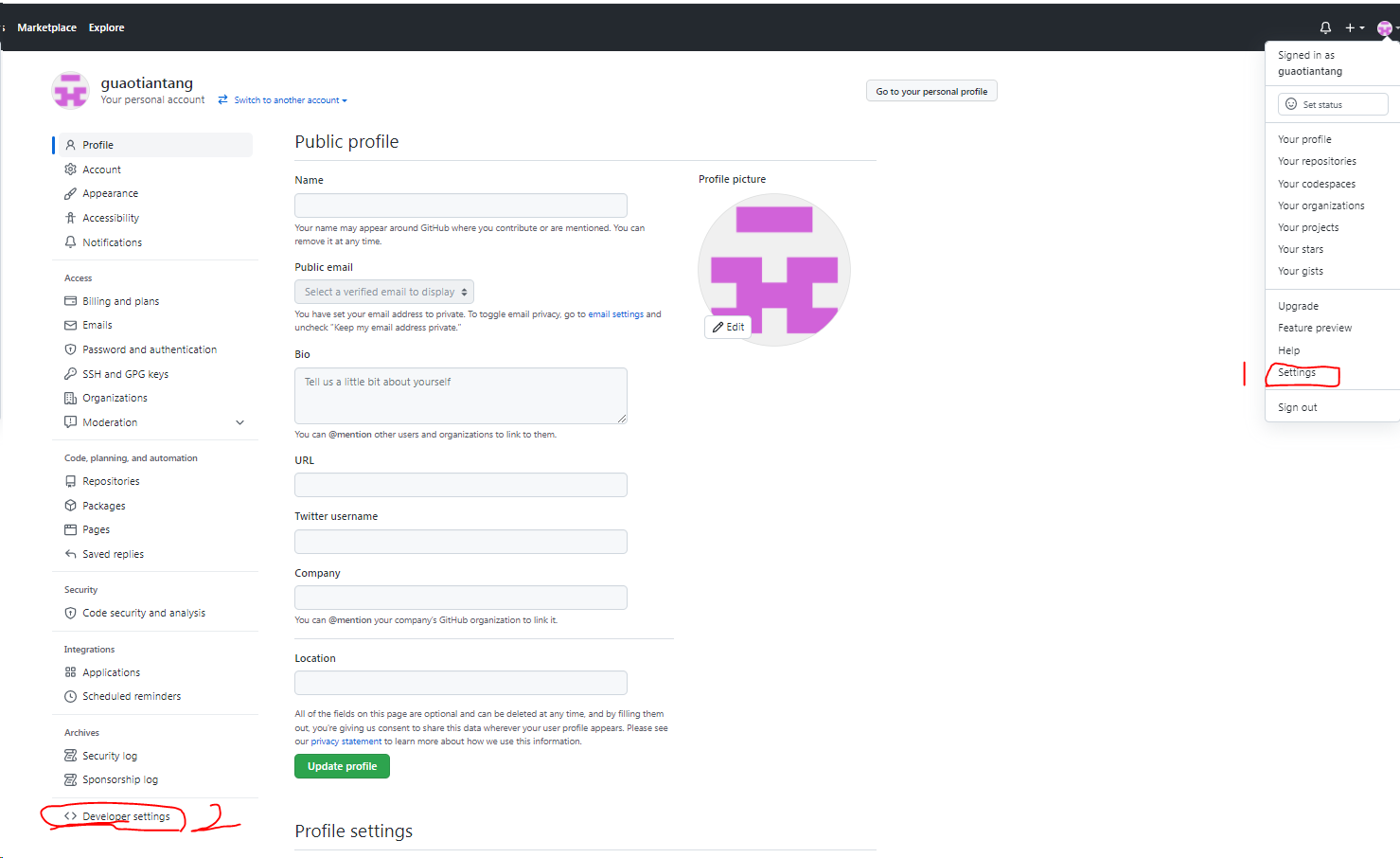Click the Set status button
Viewport: 1400px width, 858px height.
[1333, 104]
